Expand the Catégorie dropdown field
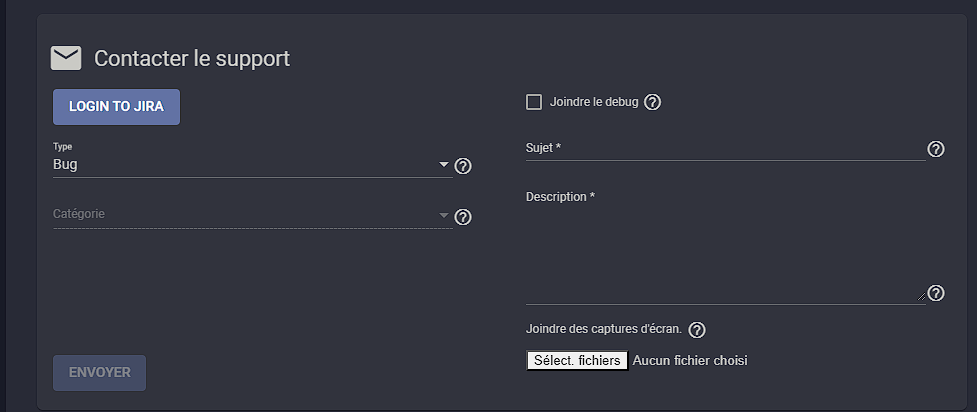The width and height of the screenshot is (977, 412). (253, 215)
